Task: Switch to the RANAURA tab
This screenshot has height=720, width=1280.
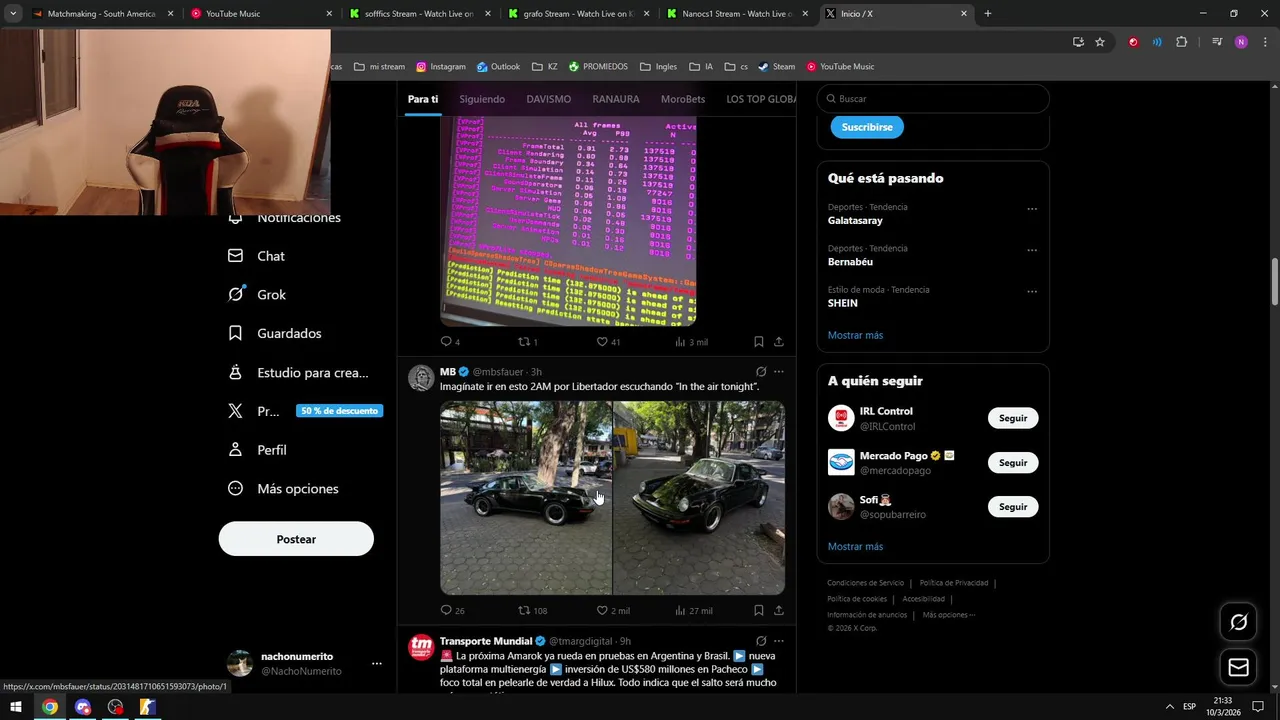Action: [x=616, y=99]
